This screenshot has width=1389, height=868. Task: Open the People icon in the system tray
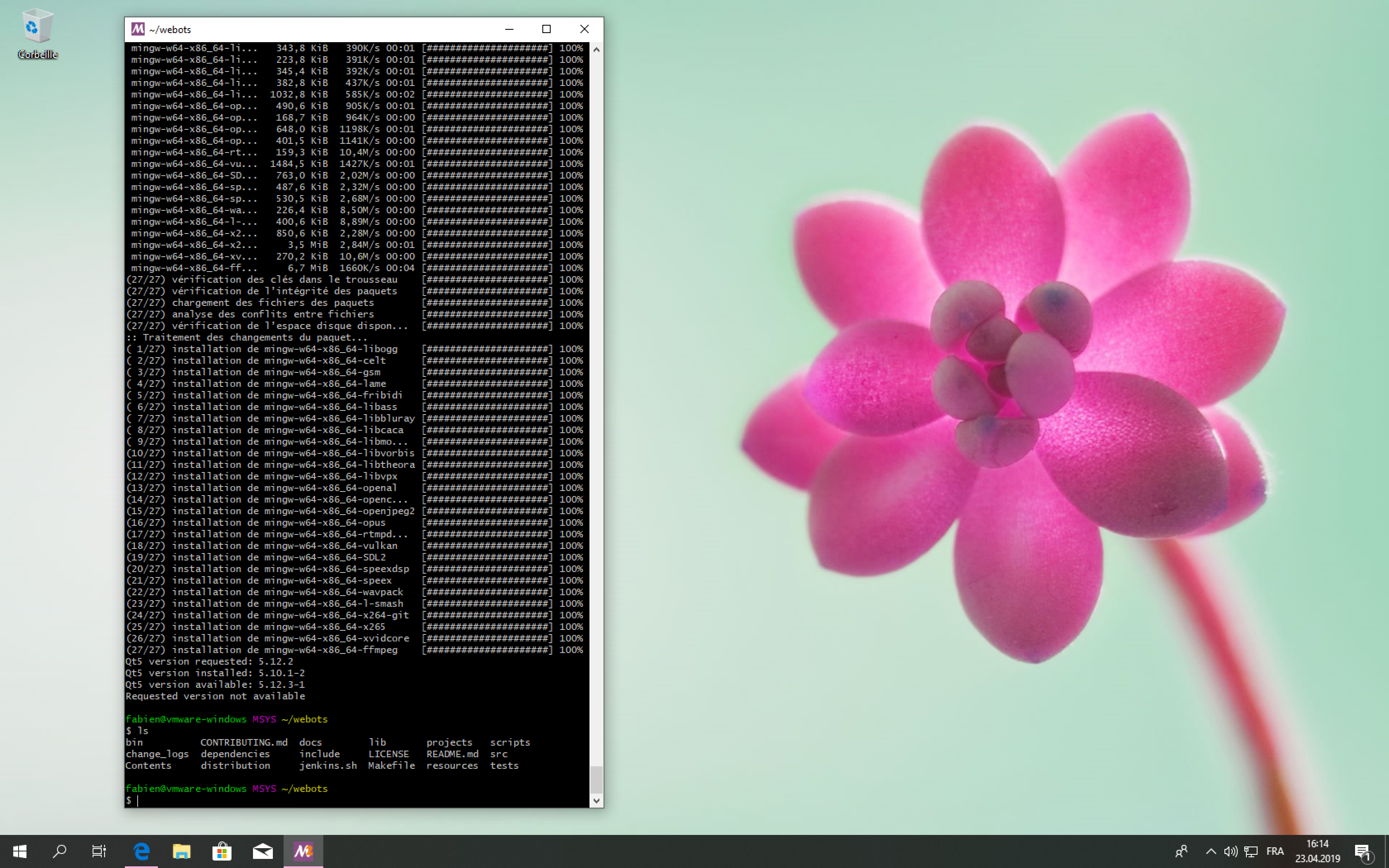click(1181, 851)
